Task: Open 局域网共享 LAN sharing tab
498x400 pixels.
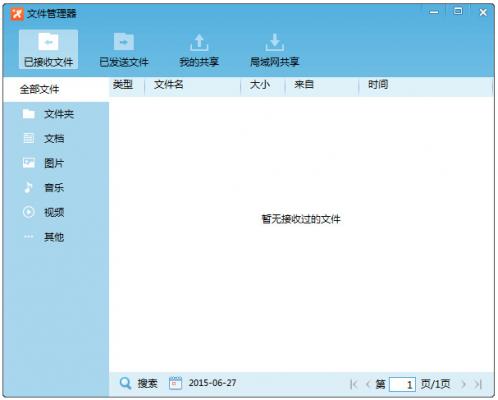Action: point(275,49)
